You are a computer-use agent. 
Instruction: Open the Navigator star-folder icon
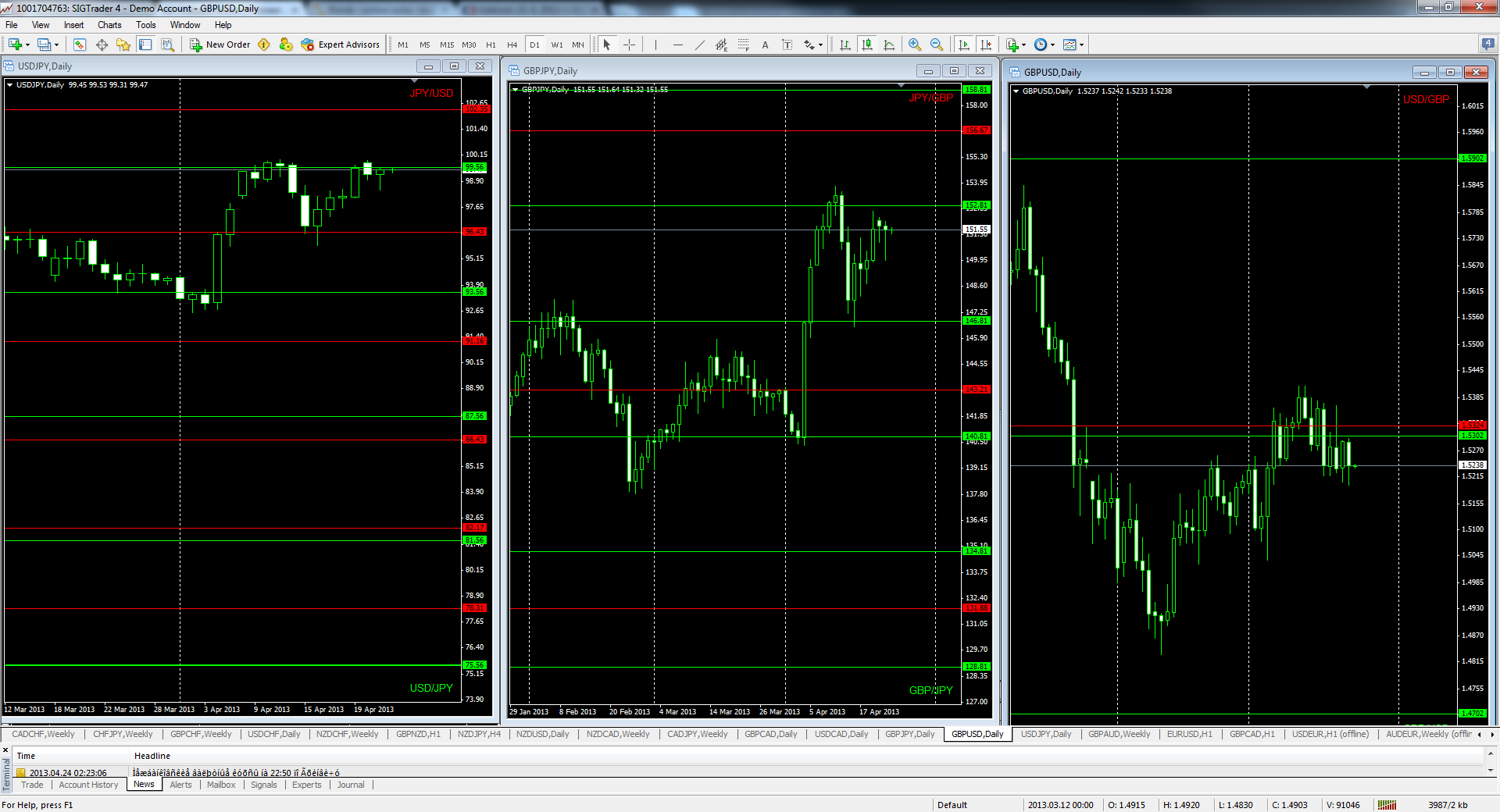pos(123,45)
